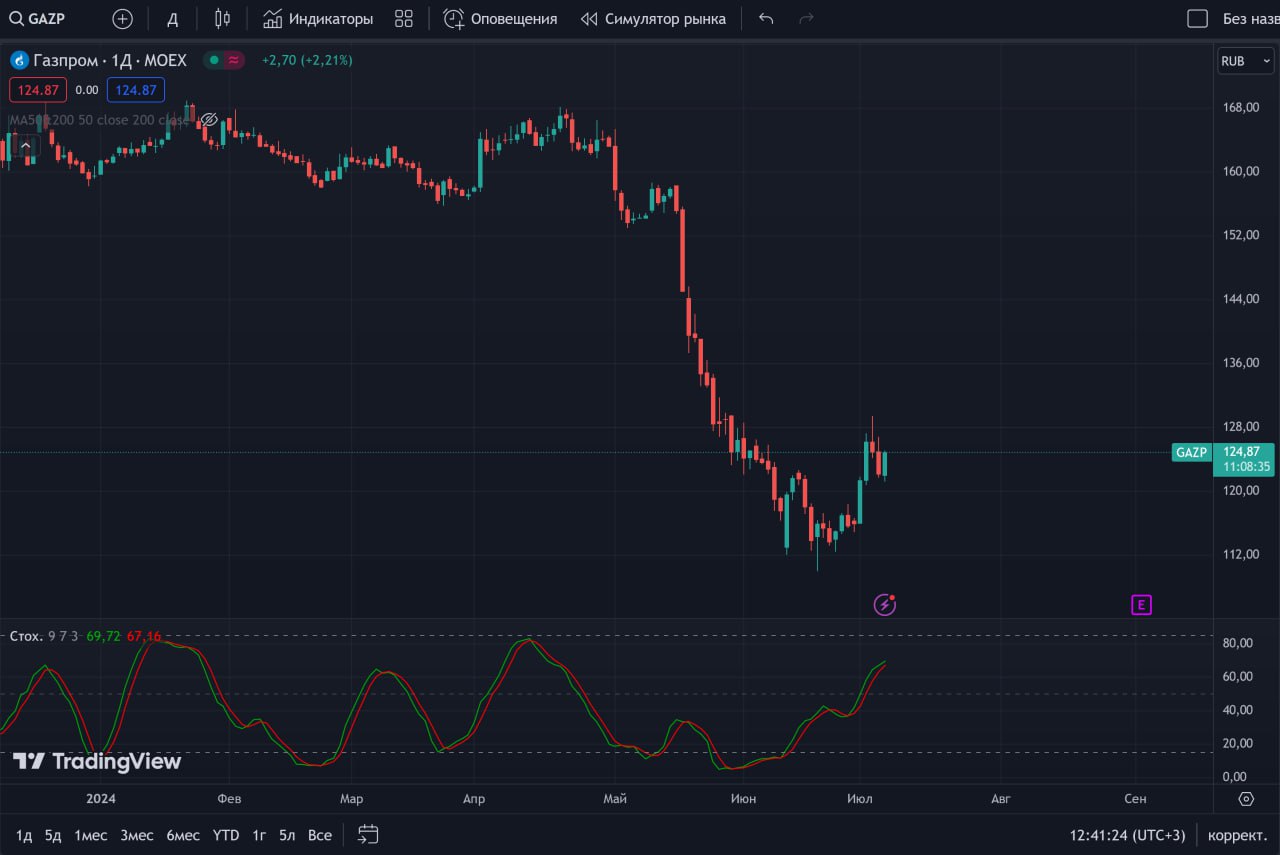Click the 112,00 price scale label
The image size is (1280, 855).
[1239, 554]
